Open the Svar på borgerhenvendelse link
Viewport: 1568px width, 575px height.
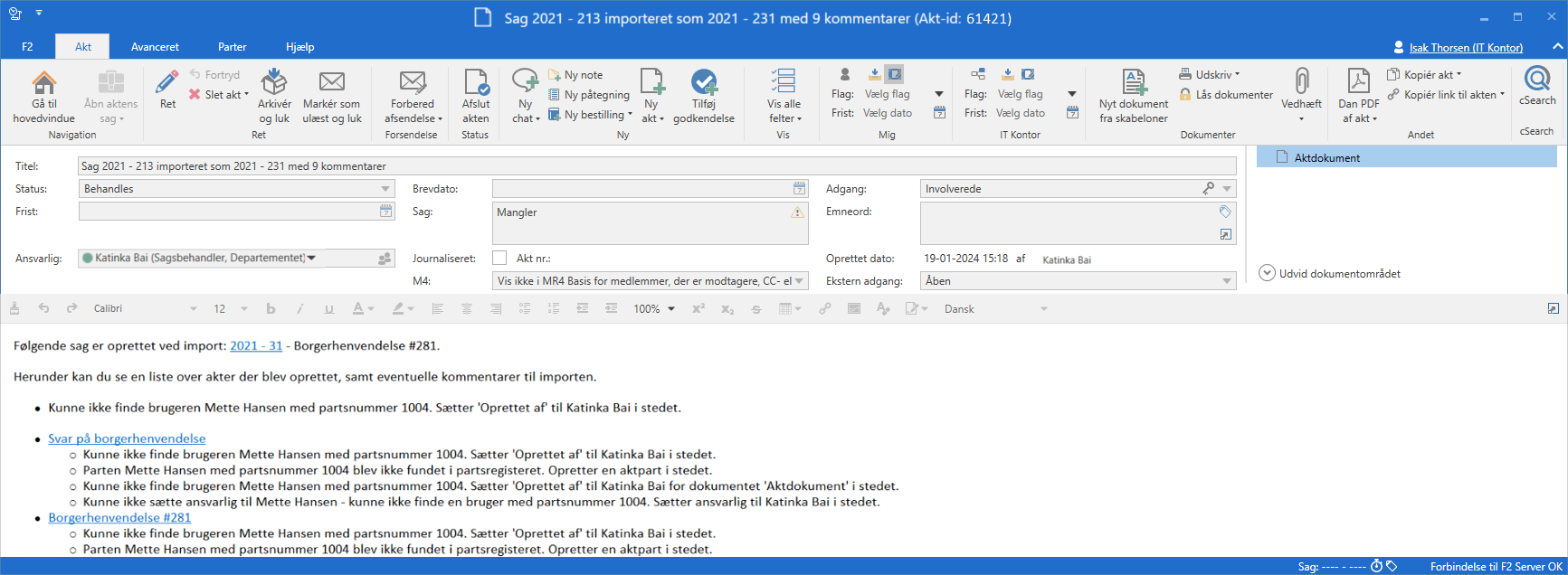[x=127, y=438]
